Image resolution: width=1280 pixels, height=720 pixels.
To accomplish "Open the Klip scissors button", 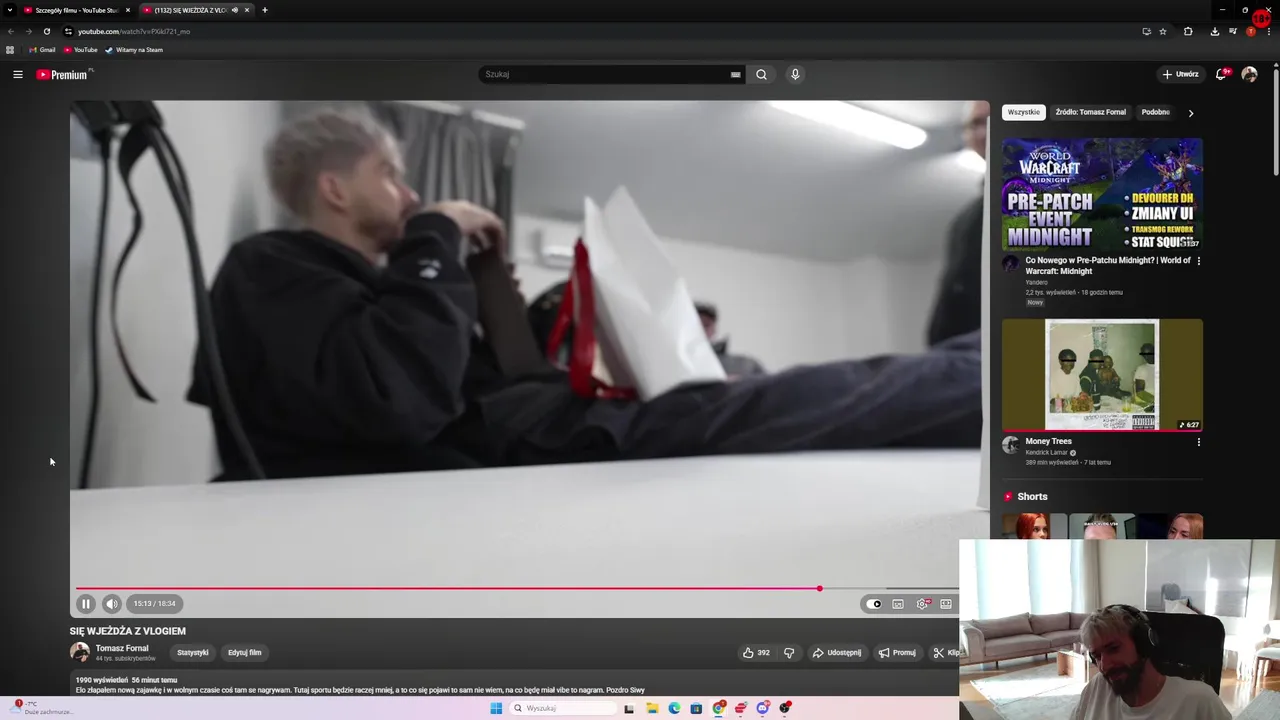I will [945, 652].
